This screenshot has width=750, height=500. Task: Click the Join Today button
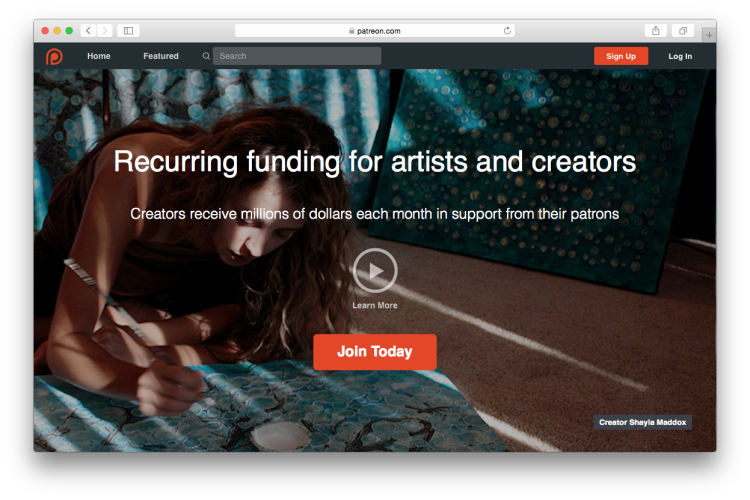(x=375, y=352)
